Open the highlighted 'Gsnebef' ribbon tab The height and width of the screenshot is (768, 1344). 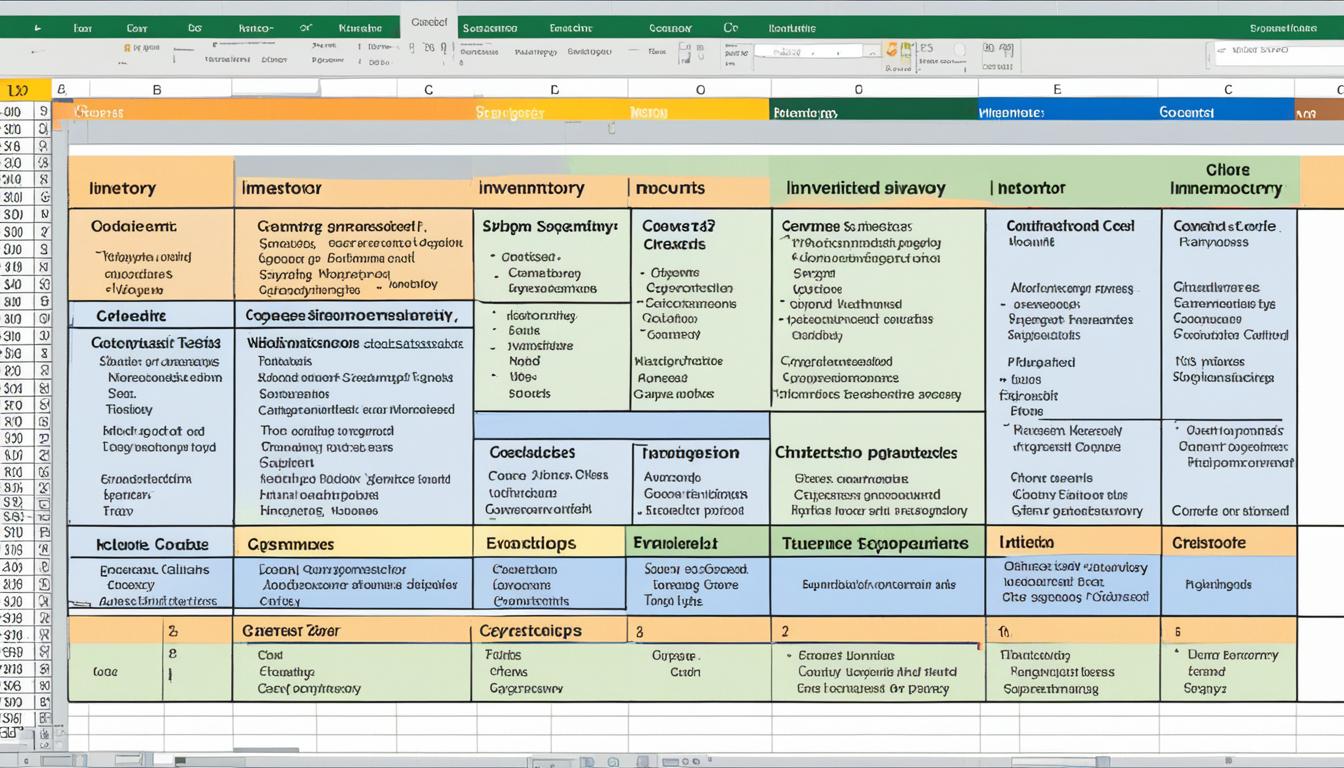(429, 22)
